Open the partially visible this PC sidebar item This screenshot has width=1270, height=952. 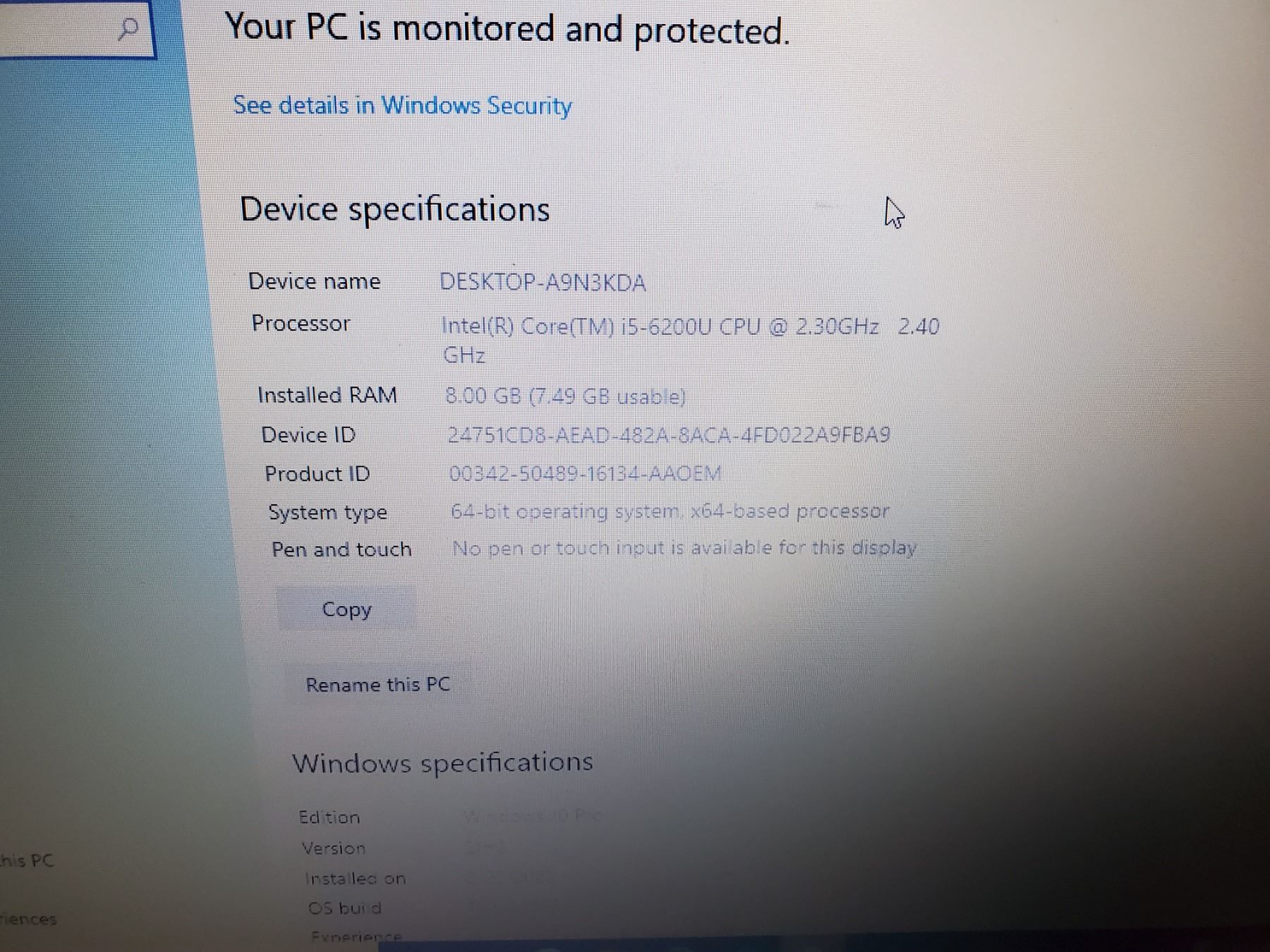point(27,860)
